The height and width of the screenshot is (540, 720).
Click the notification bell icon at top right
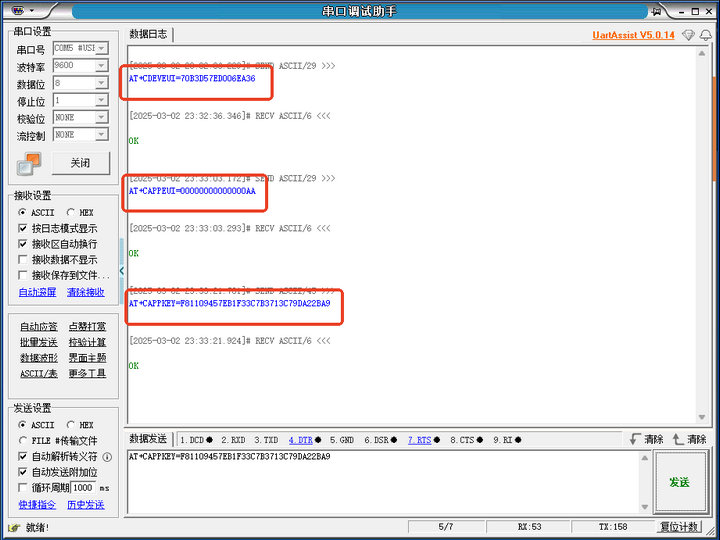click(x=705, y=35)
